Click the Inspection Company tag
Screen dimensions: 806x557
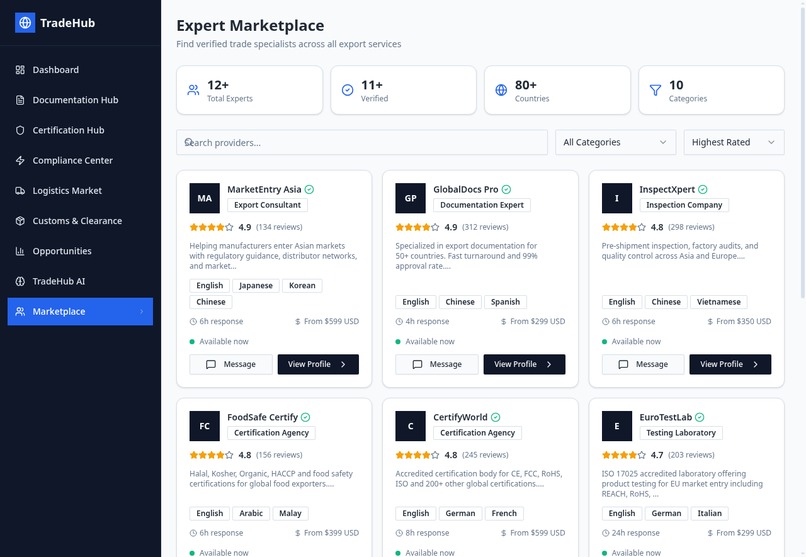pyautogui.click(x=684, y=205)
